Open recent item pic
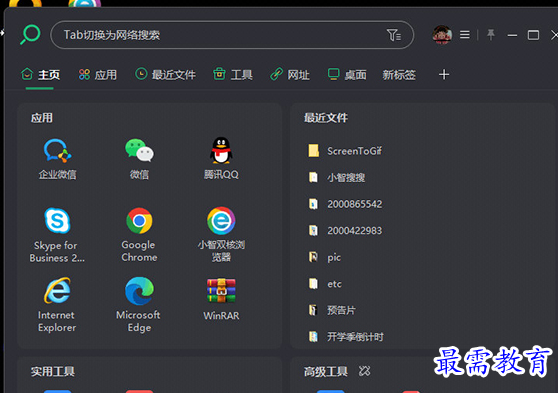 tap(325, 257)
